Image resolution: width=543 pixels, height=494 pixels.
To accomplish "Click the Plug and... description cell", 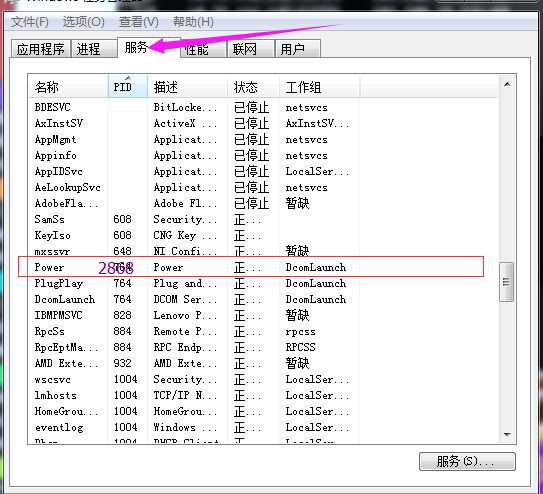I will coord(185,283).
